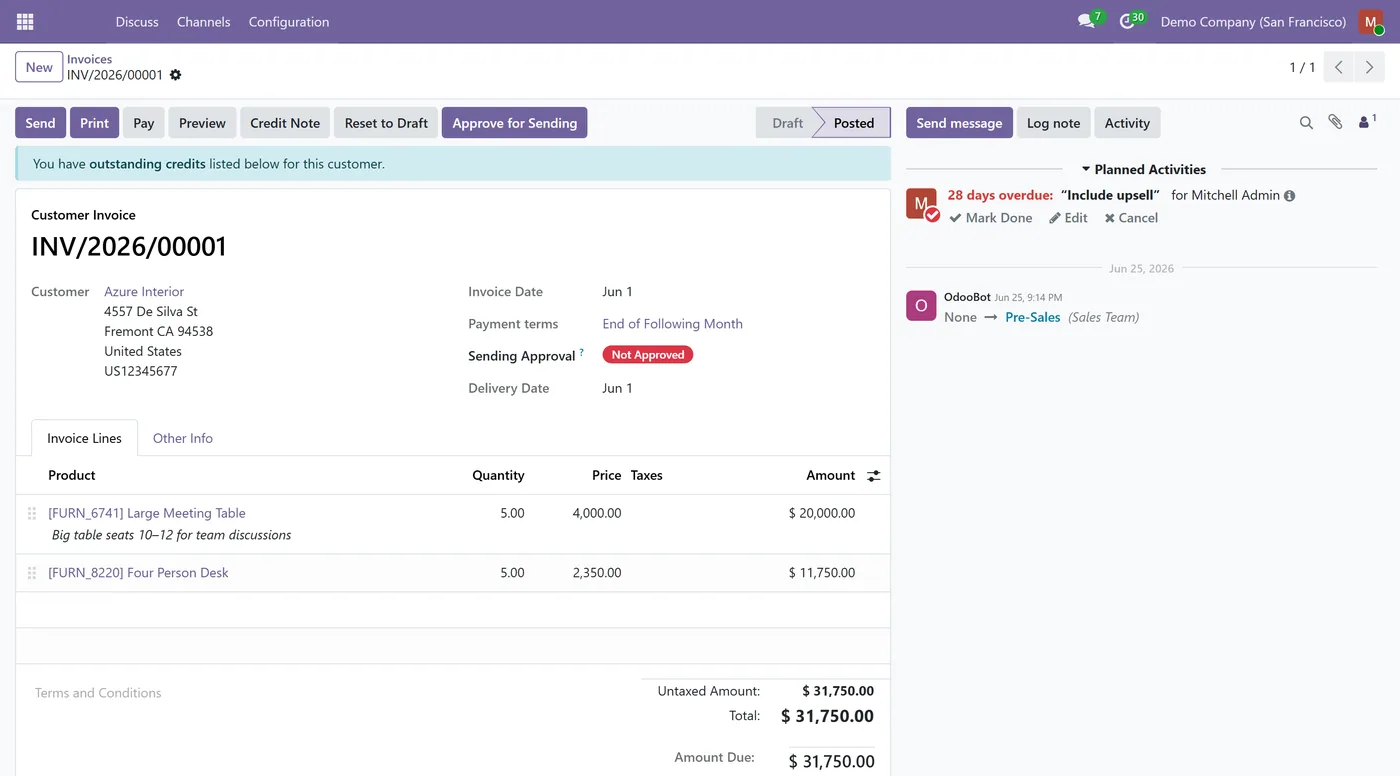Open attachments paperclip icon
Viewport: 1400px width, 776px height.
point(1335,122)
